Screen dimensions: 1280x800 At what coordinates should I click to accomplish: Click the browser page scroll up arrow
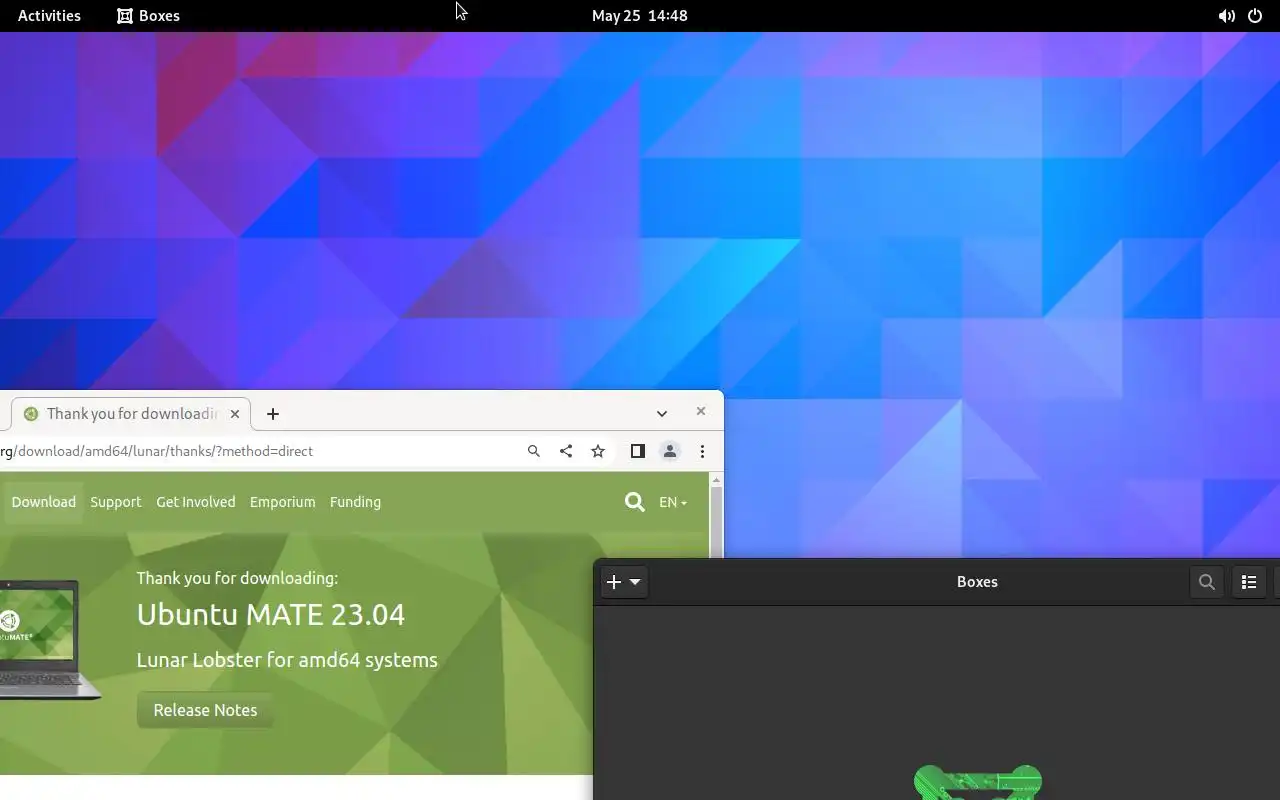click(x=716, y=481)
